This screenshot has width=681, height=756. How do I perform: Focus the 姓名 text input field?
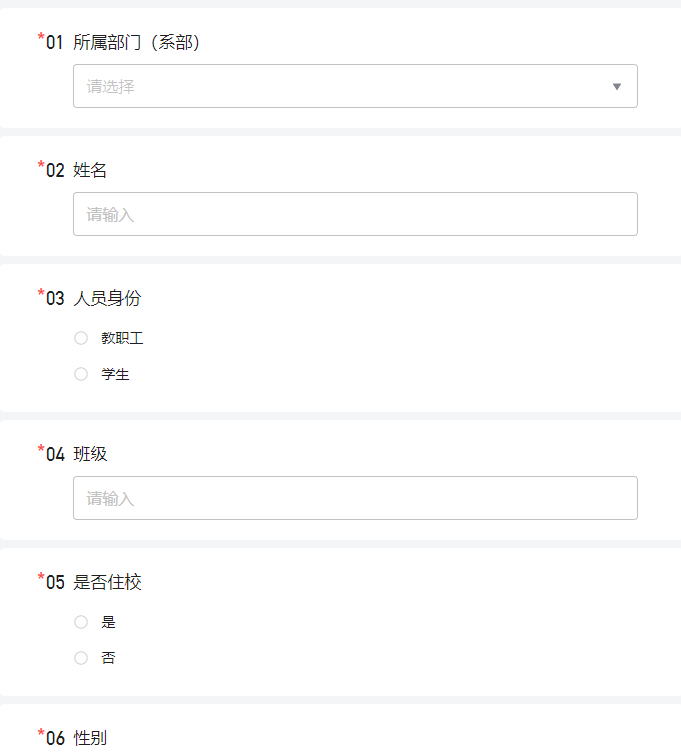[355, 214]
